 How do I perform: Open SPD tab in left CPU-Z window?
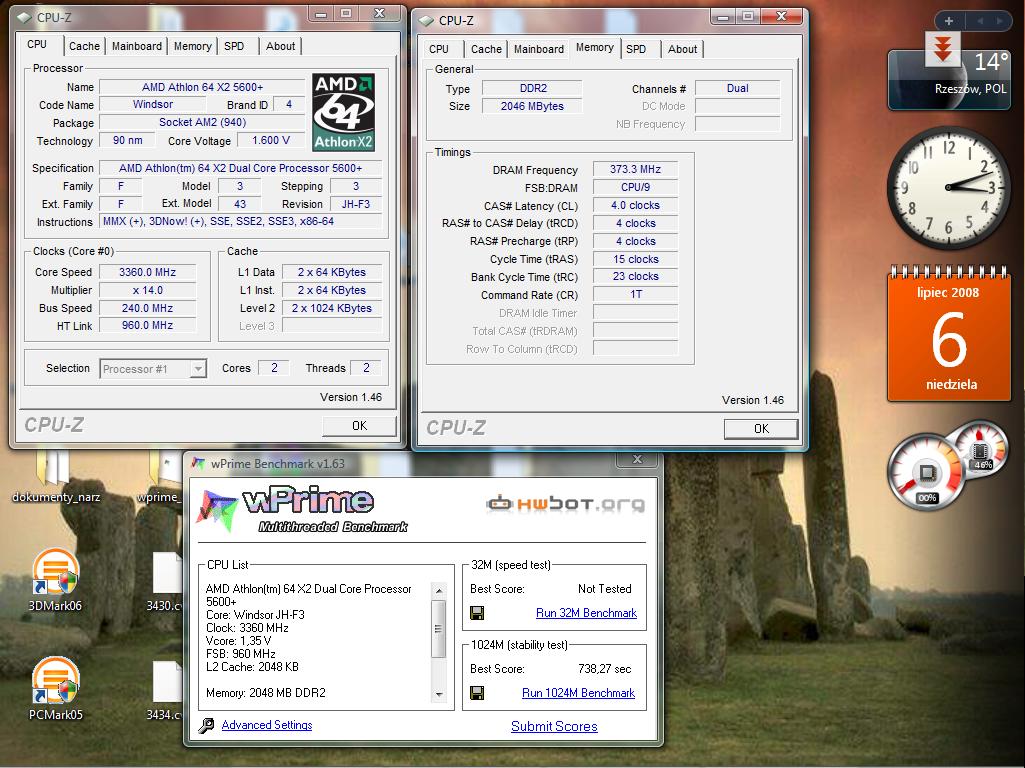234,46
